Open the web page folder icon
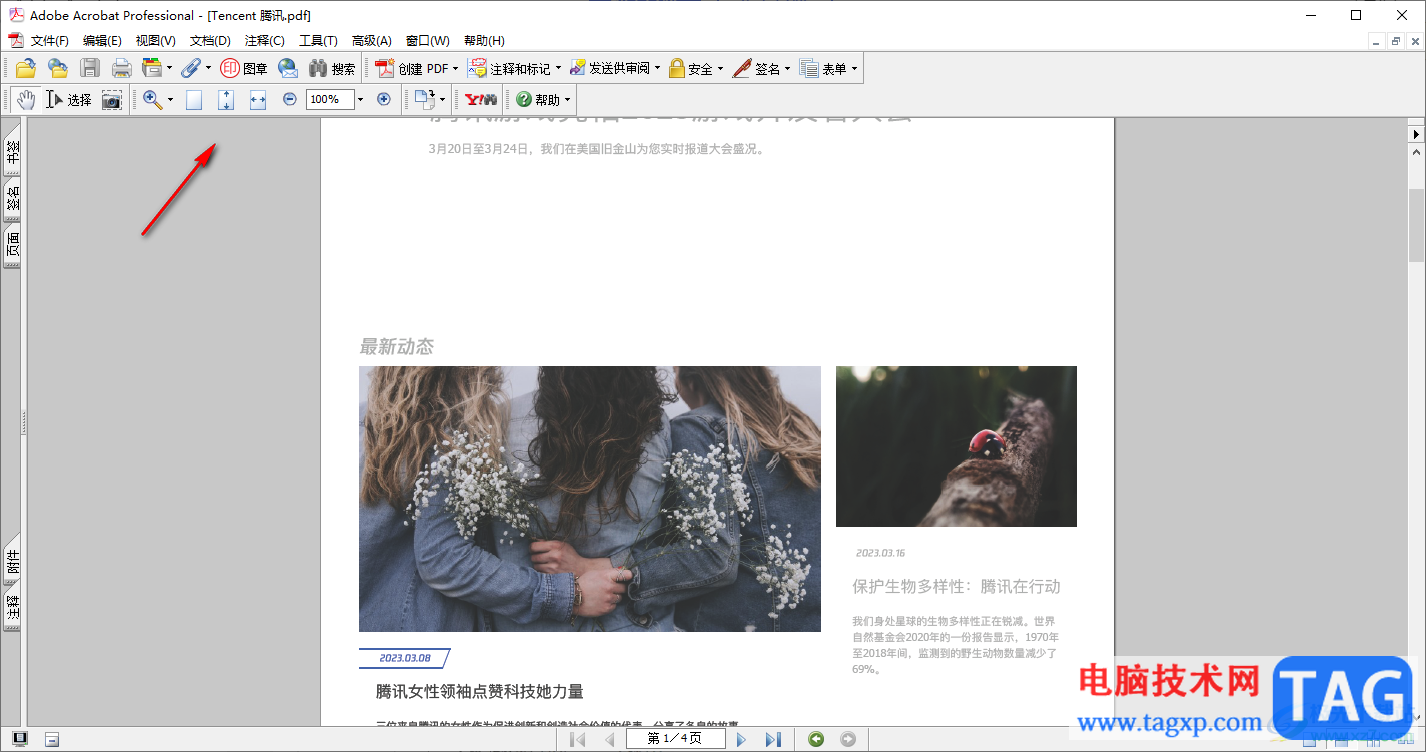Image resolution: width=1426 pixels, height=752 pixels. click(x=58, y=68)
